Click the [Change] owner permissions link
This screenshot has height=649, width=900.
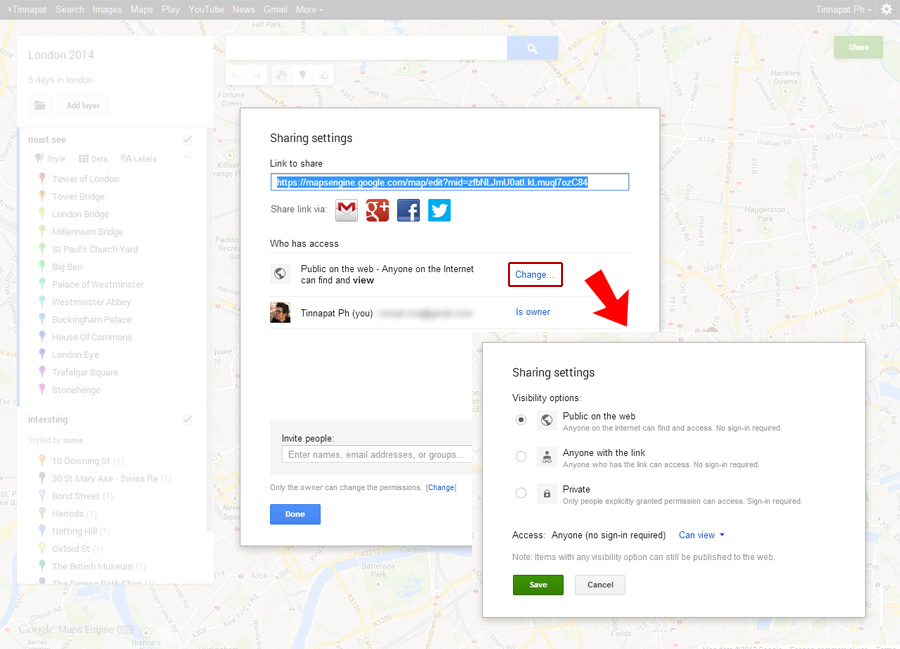click(441, 487)
